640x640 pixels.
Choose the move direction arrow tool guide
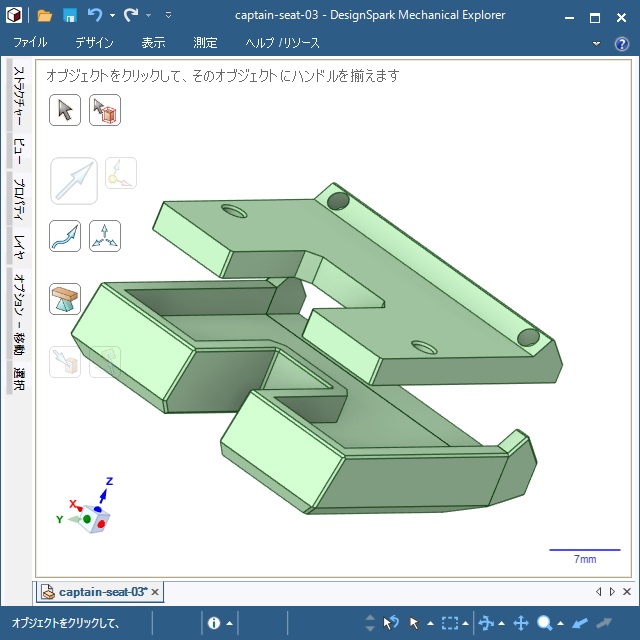click(x=74, y=181)
